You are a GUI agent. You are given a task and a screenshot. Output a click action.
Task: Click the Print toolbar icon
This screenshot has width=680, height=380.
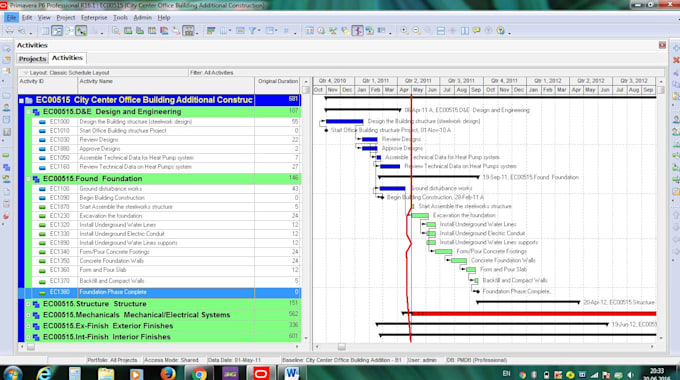tap(10, 31)
